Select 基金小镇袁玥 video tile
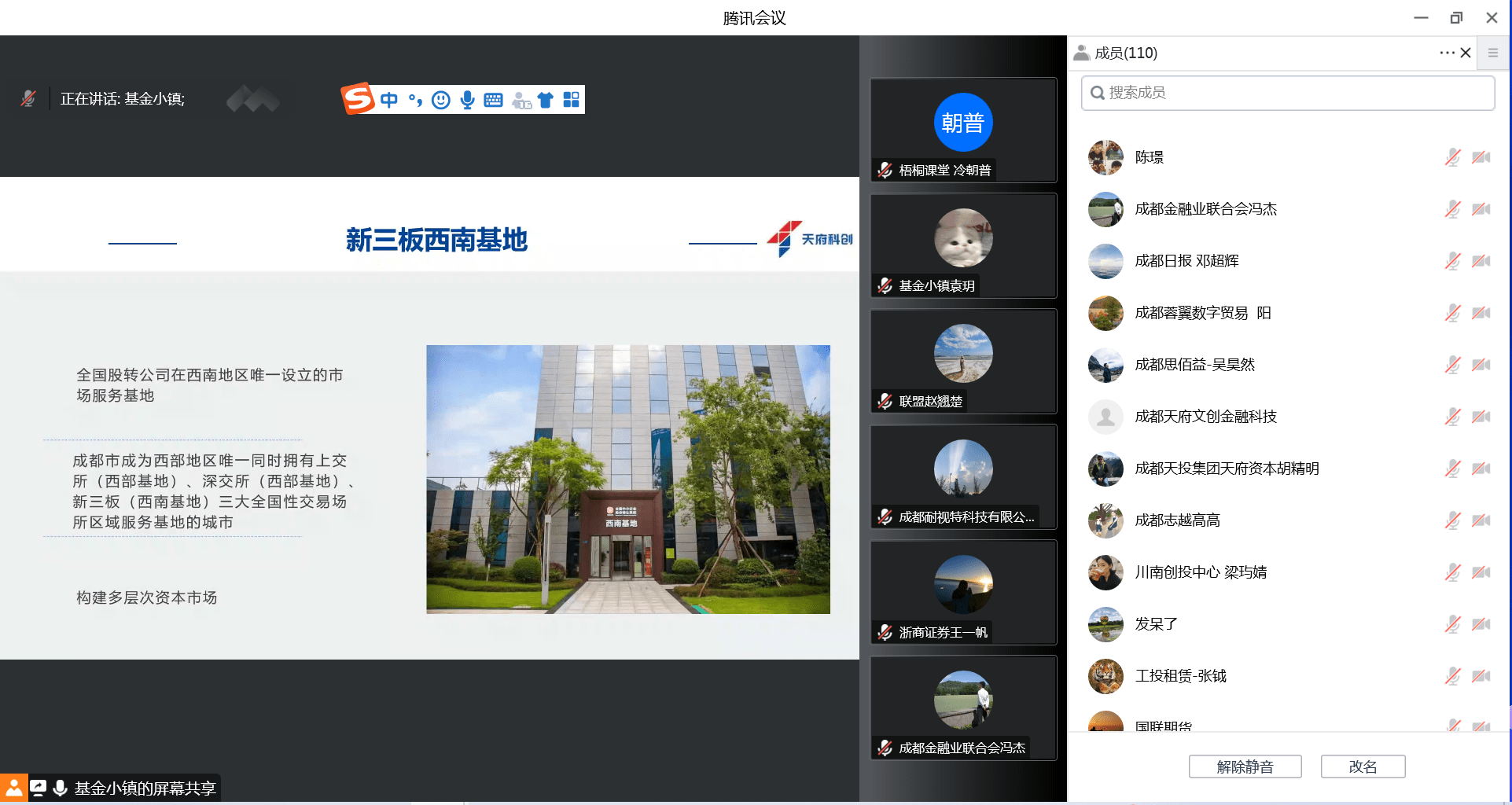 click(963, 246)
